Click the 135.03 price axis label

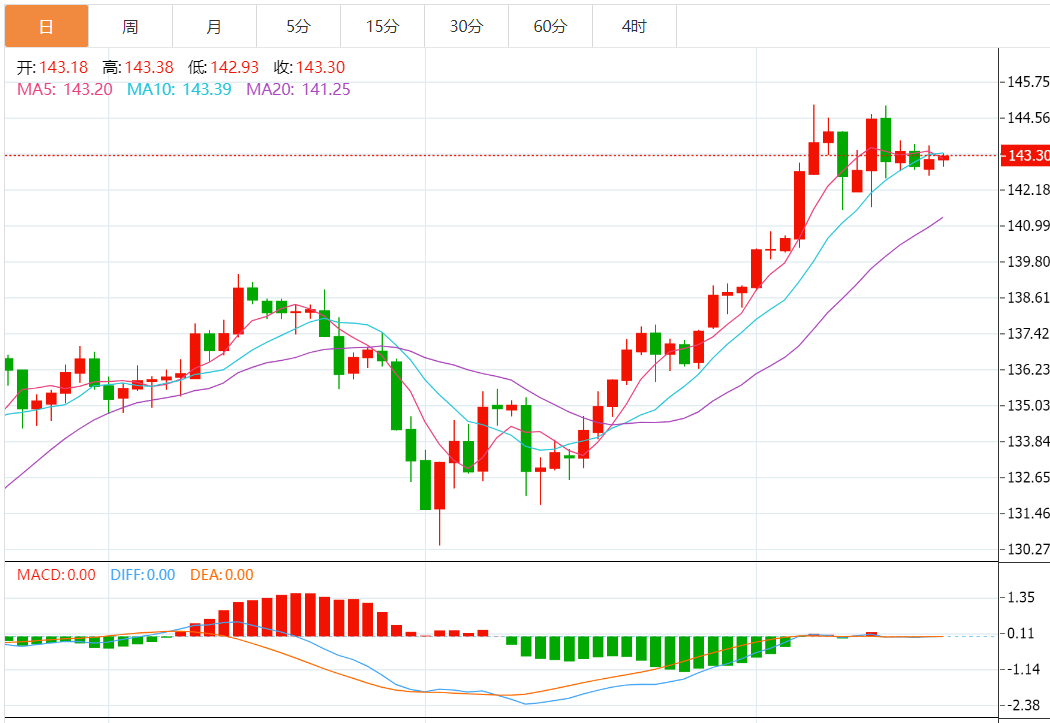point(1028,406)
